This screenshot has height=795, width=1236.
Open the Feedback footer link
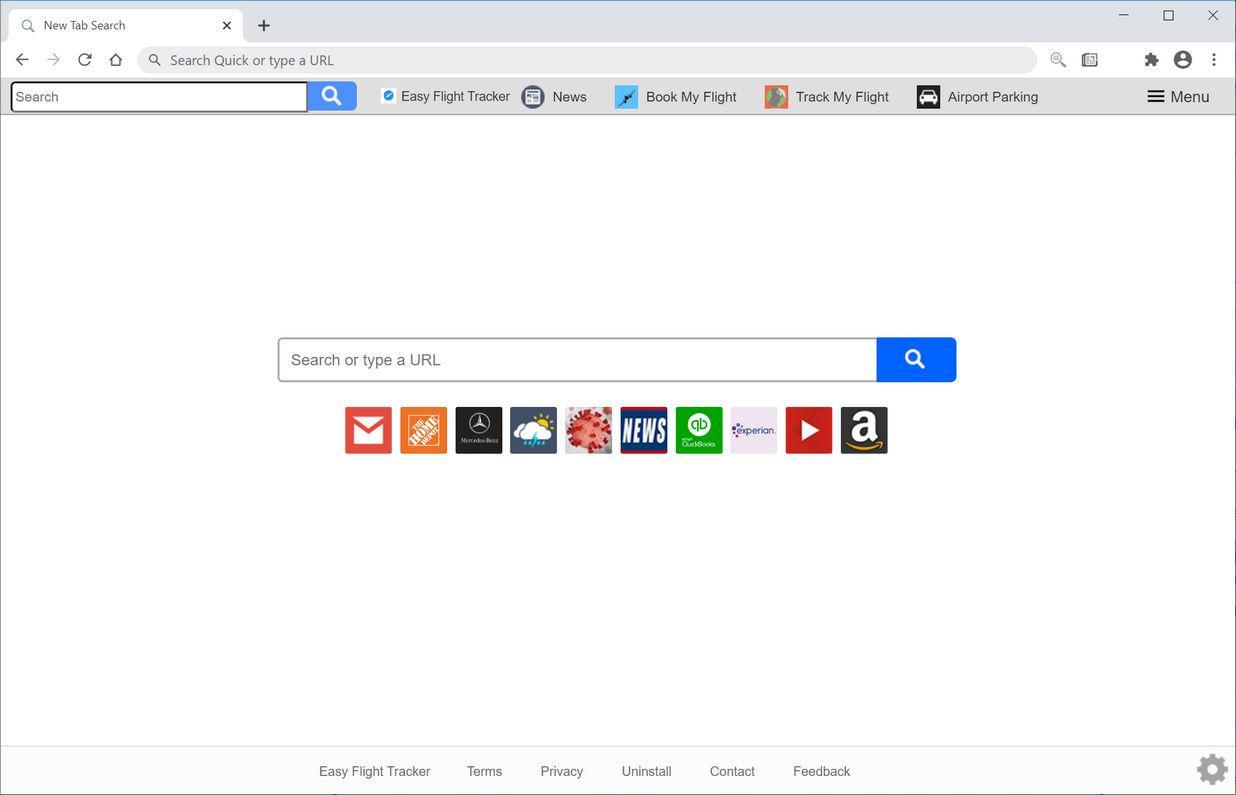pyautogui.click(x=821, y=771)
